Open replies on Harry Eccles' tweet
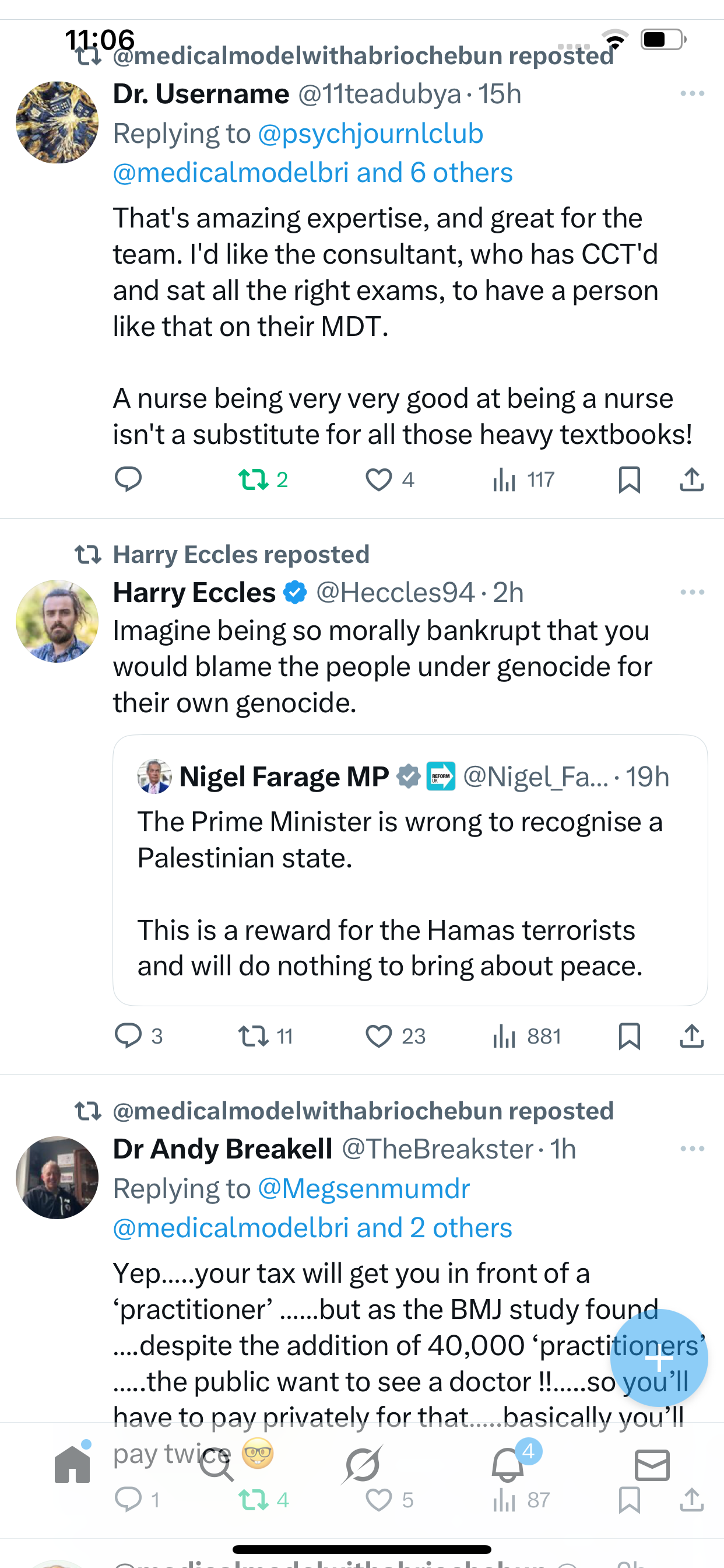This screenshot has width=724, height=1568. coord(128,1036)
